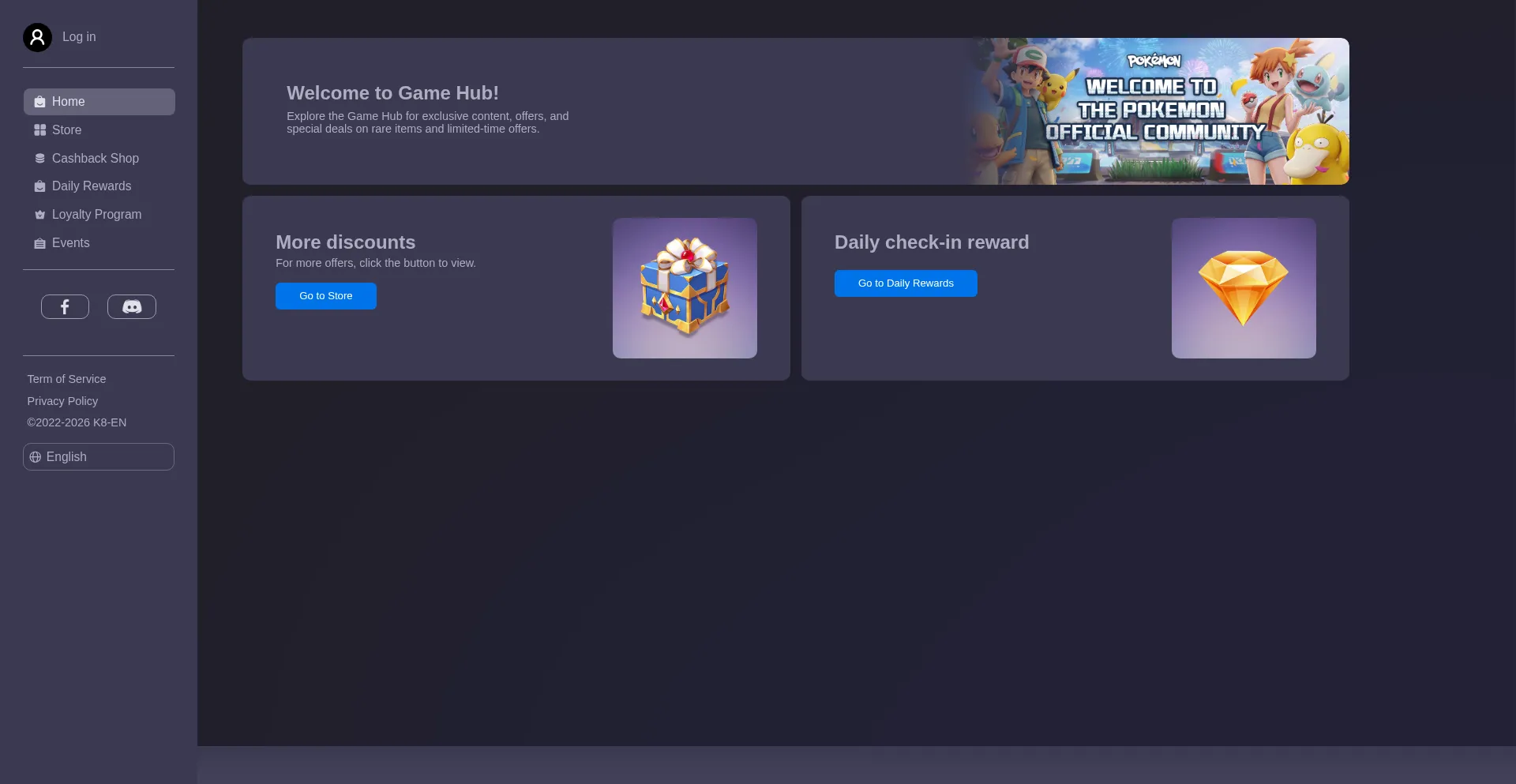Click the Events calendar icon
Image resolution: width=1516 pixels, height=784 pixels.
[x=39, y=243]
